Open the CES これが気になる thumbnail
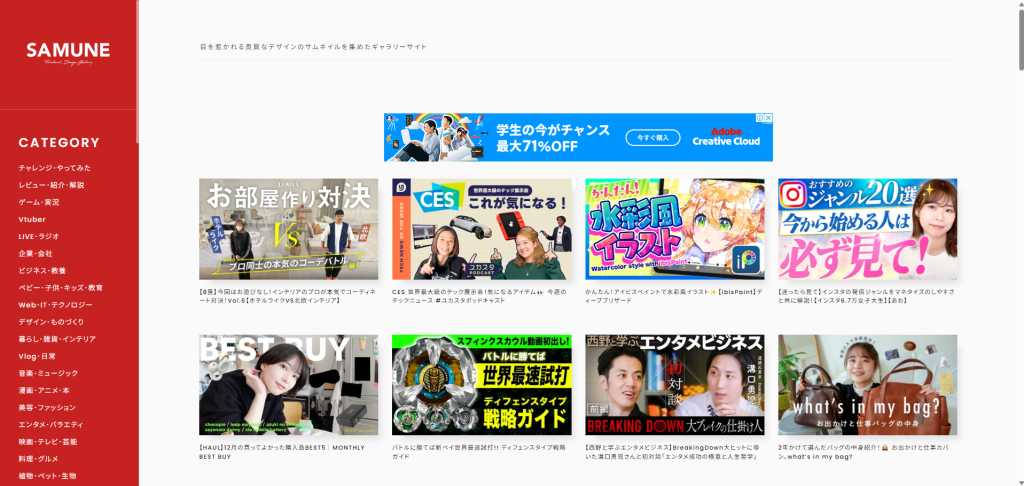The image size is (1024, 486). [481, 229]
